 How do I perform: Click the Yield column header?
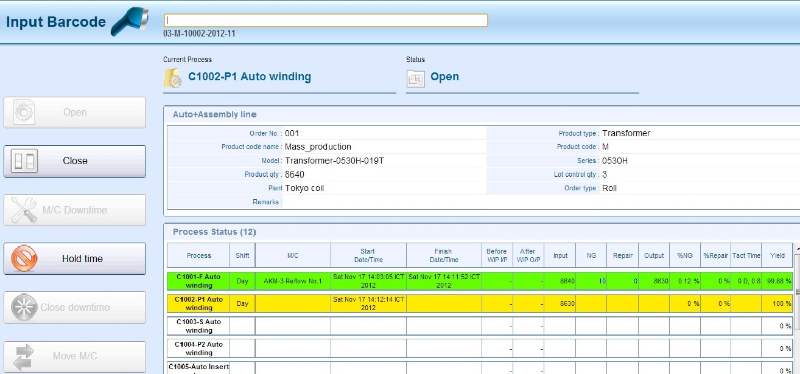777,256
